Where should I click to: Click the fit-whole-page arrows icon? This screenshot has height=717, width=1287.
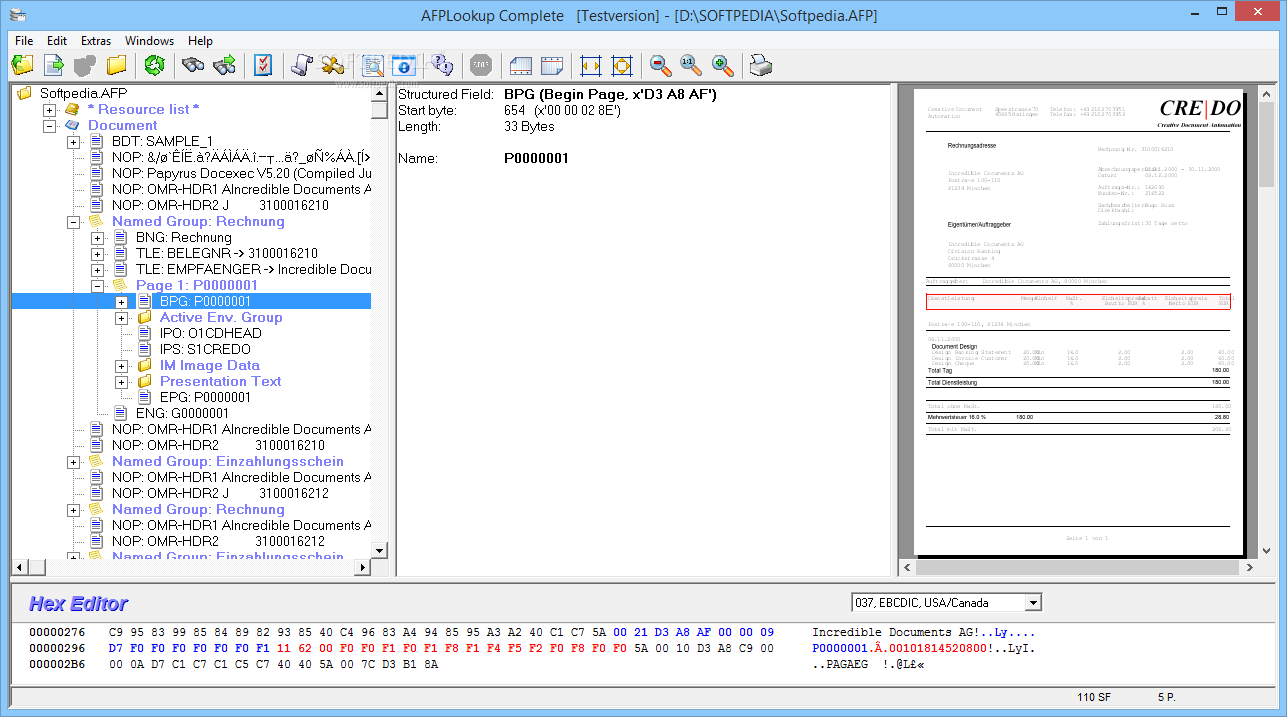622,66
